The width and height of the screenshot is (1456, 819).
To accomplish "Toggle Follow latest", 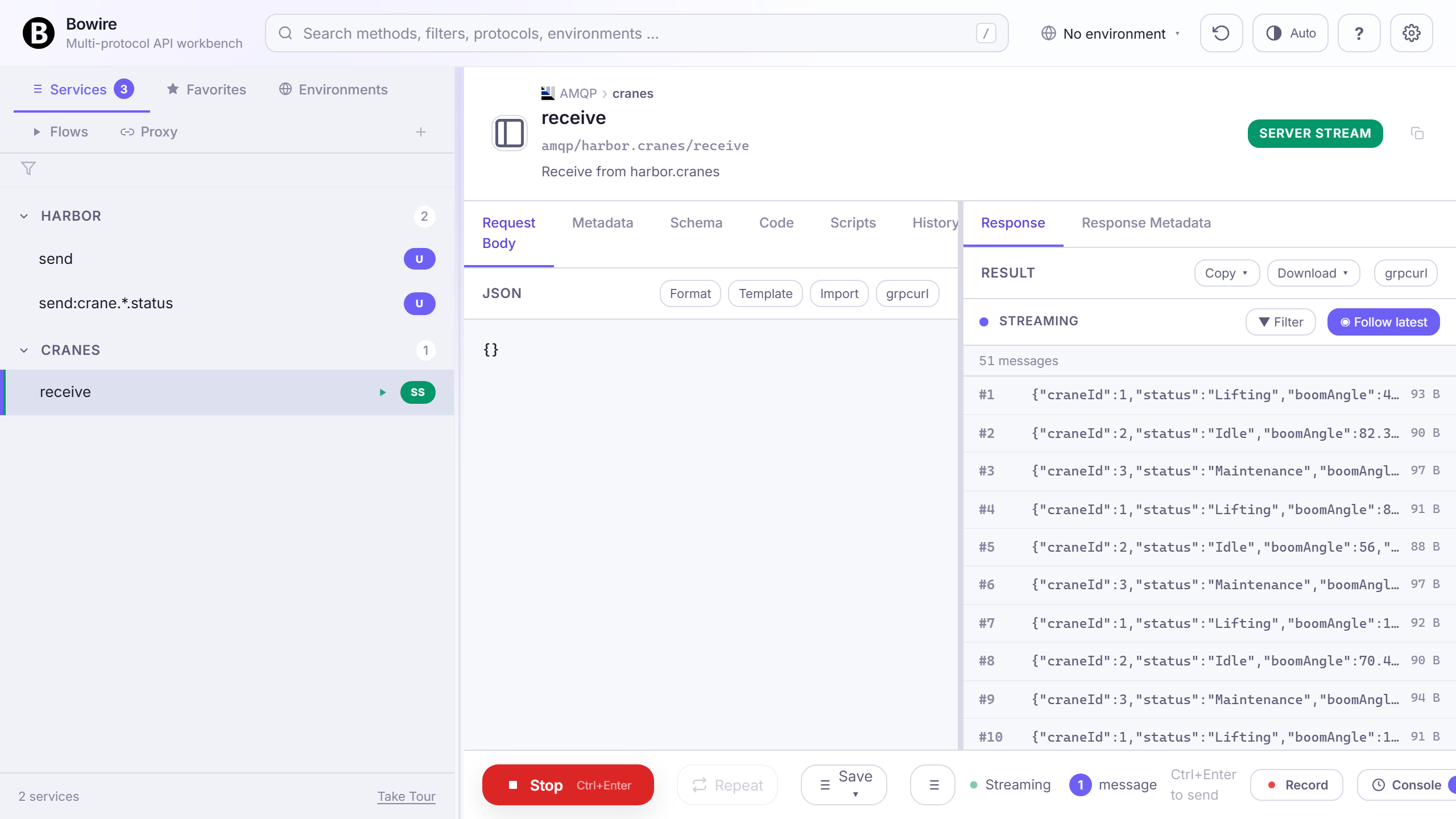I will (x=1384, y=322).
